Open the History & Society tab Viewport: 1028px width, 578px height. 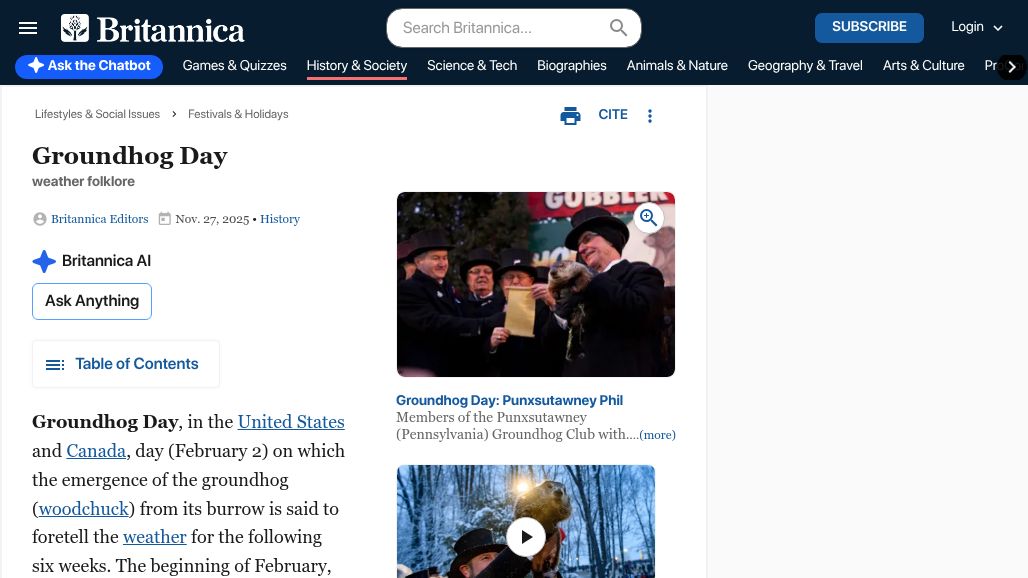tap(356, 66)
